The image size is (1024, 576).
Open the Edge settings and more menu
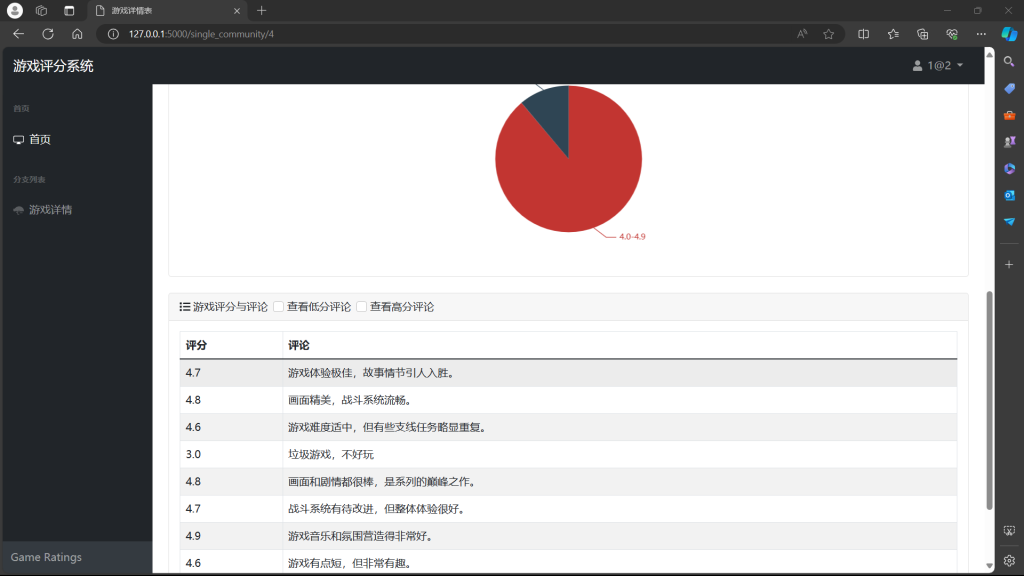click(980, 33)
